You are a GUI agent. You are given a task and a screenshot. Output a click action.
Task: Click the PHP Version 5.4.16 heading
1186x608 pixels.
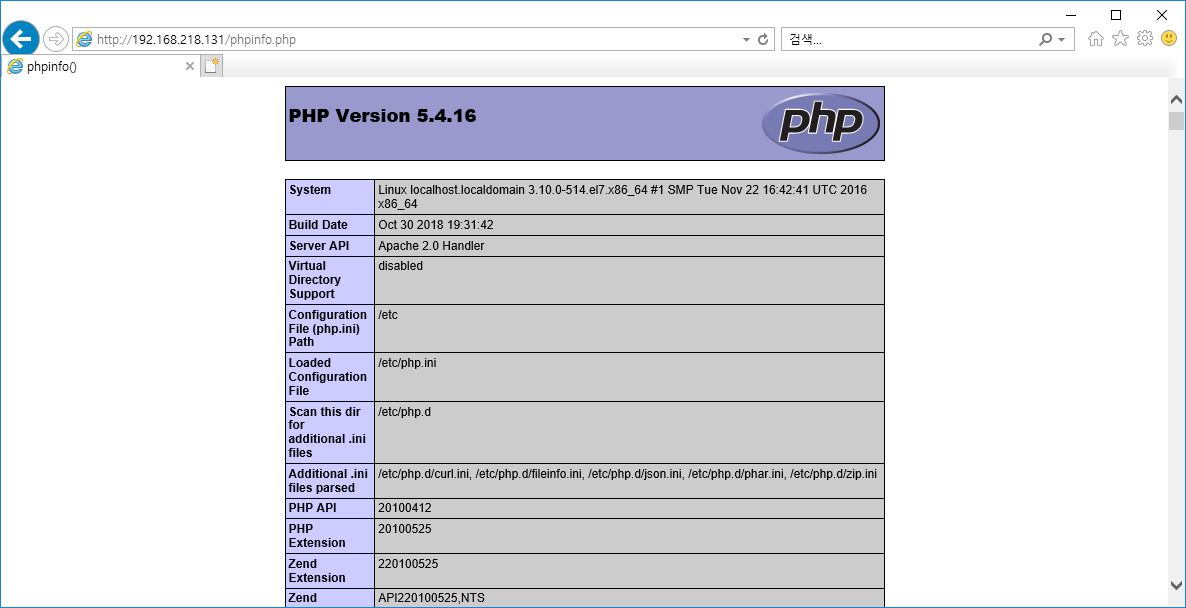coord(383,116)
